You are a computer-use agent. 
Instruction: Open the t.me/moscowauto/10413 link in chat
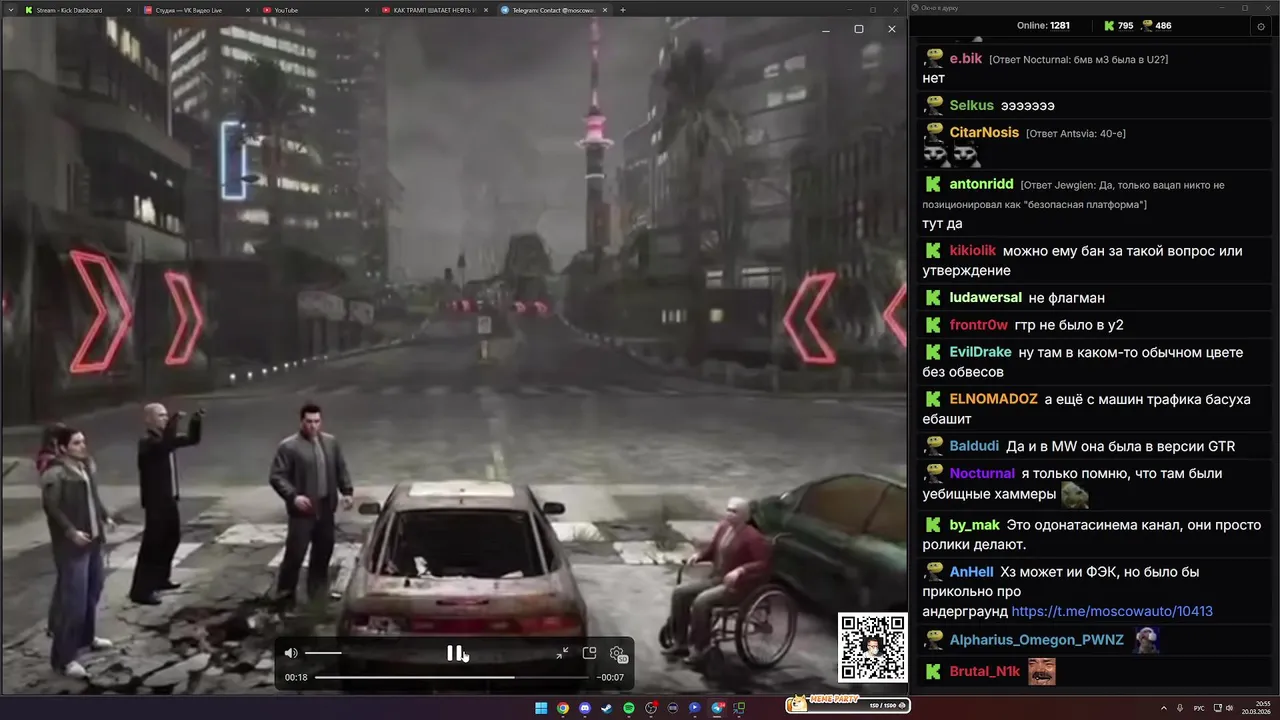(x=1112, y=611)
